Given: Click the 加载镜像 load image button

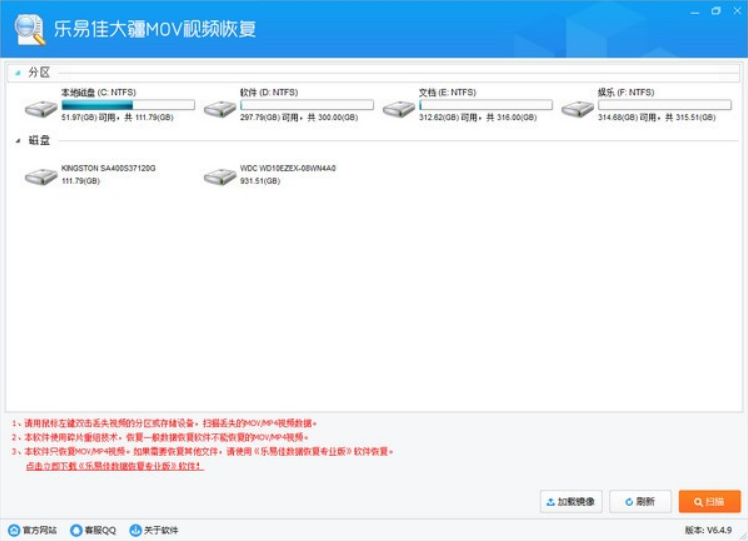Looking at the screenshot, I should (571, 502).
